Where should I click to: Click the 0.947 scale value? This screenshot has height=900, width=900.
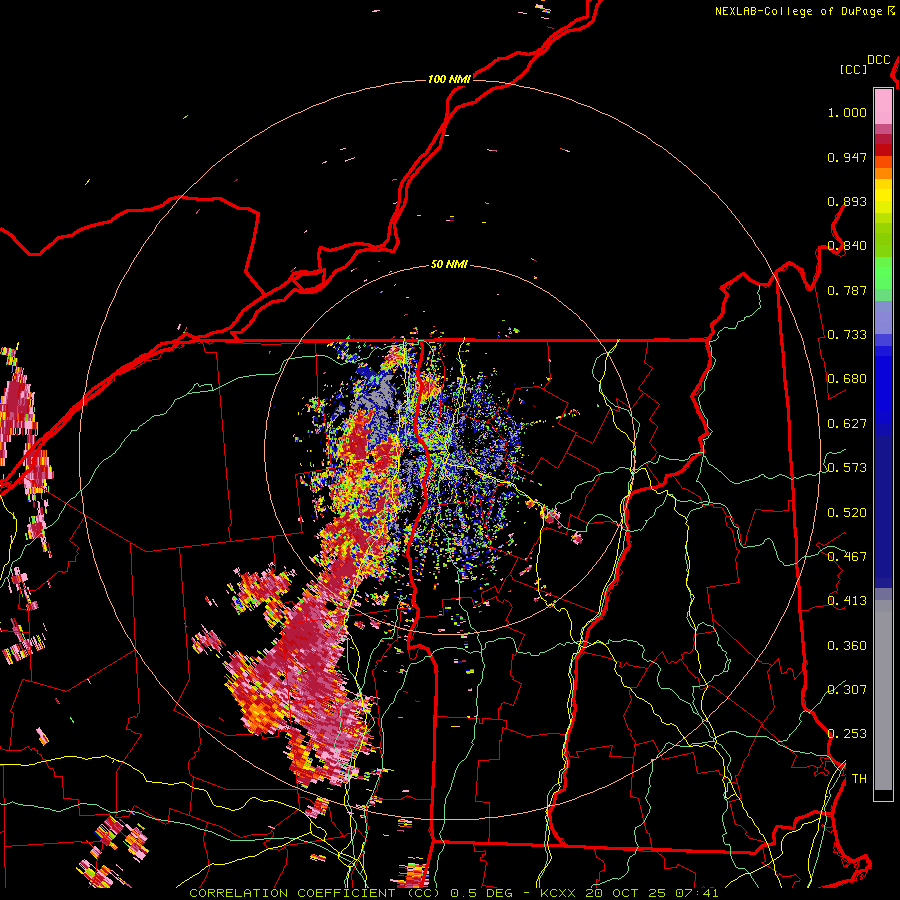point(847,157)
